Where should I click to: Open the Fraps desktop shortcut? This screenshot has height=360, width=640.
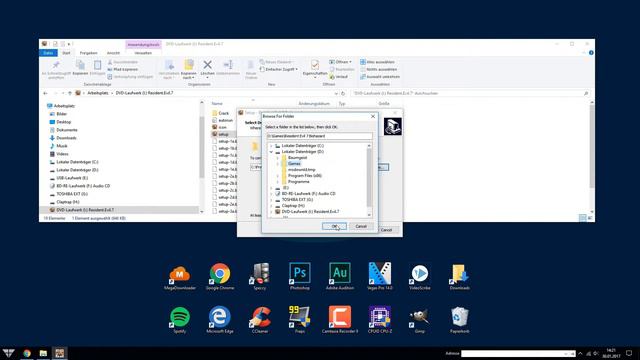pyautogui.click(x=300, y=320)
